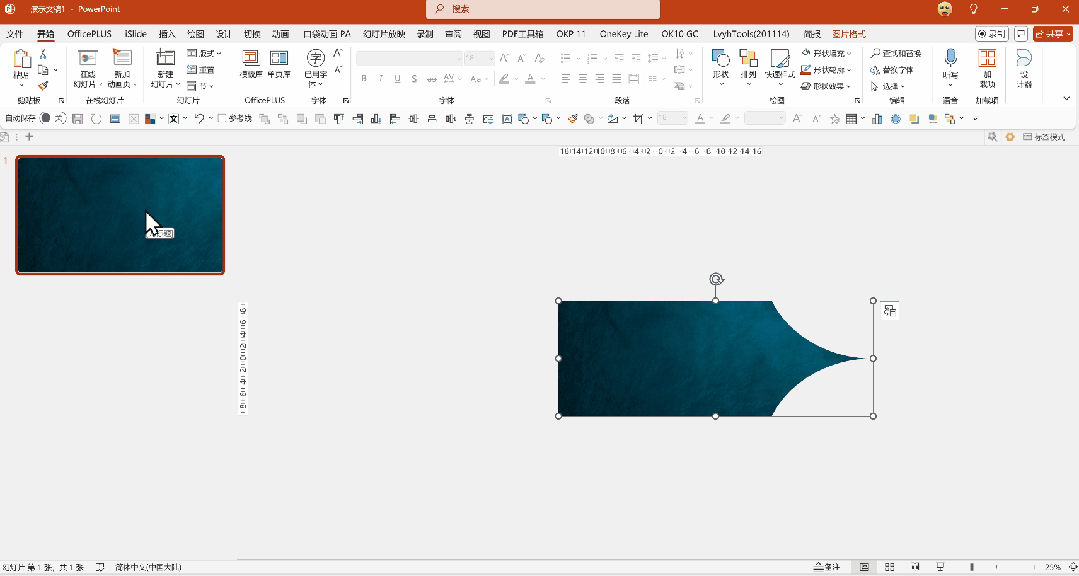The height and width of the screenshot is (576, 1079).
Task: Switch to Slide Sorter view in status bar
Action: [890, 567]
